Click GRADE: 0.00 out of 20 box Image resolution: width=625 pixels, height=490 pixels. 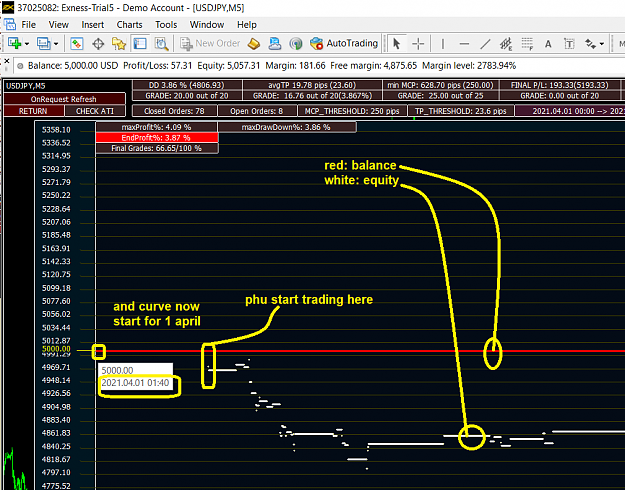(559, 96)
